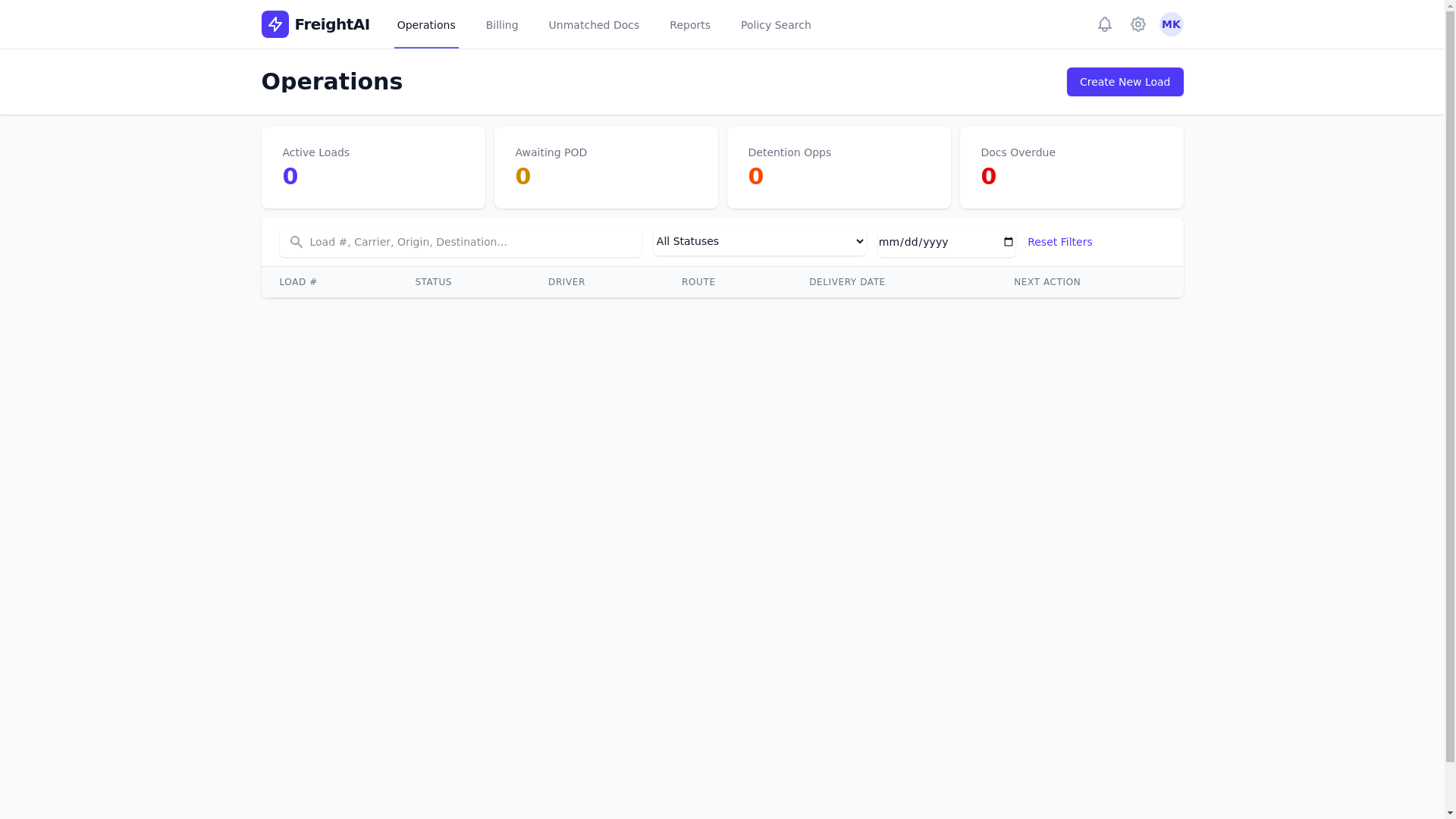The height and width of the screenshot is (819, 1456).
Task: Open the MK user avatar menu
Action: pyautogui.click(x=1172, y=24)
